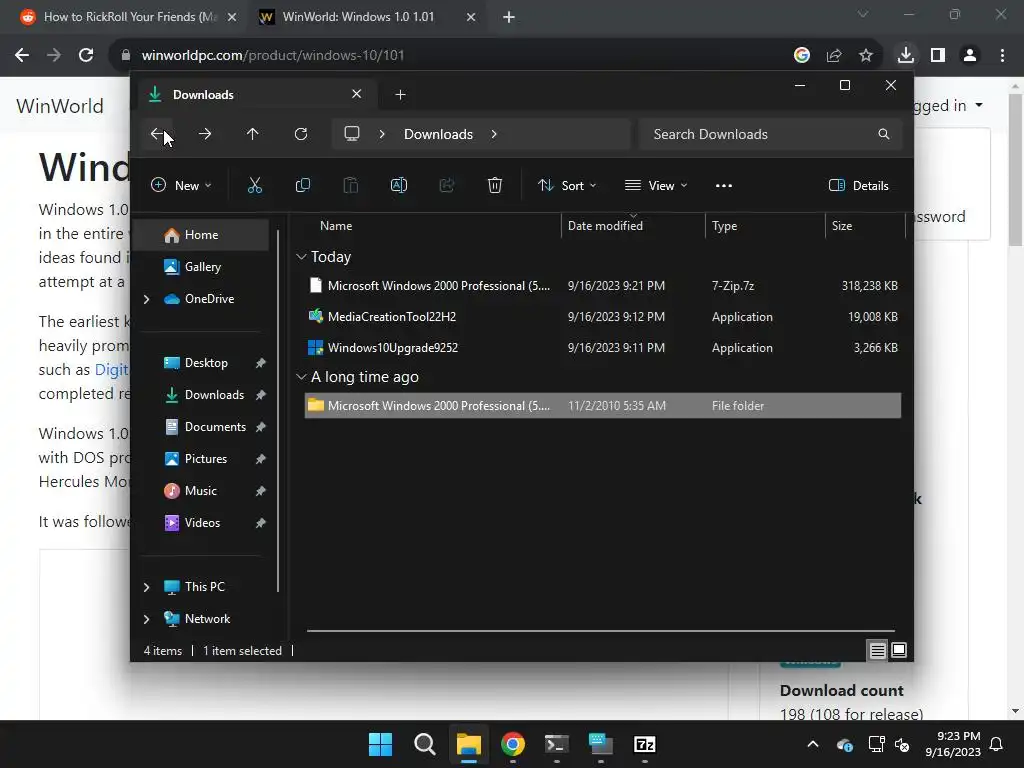This screenshot has height=768, width=1024.
Task: Open Chrome downloads icon
Action: [906, 56]
